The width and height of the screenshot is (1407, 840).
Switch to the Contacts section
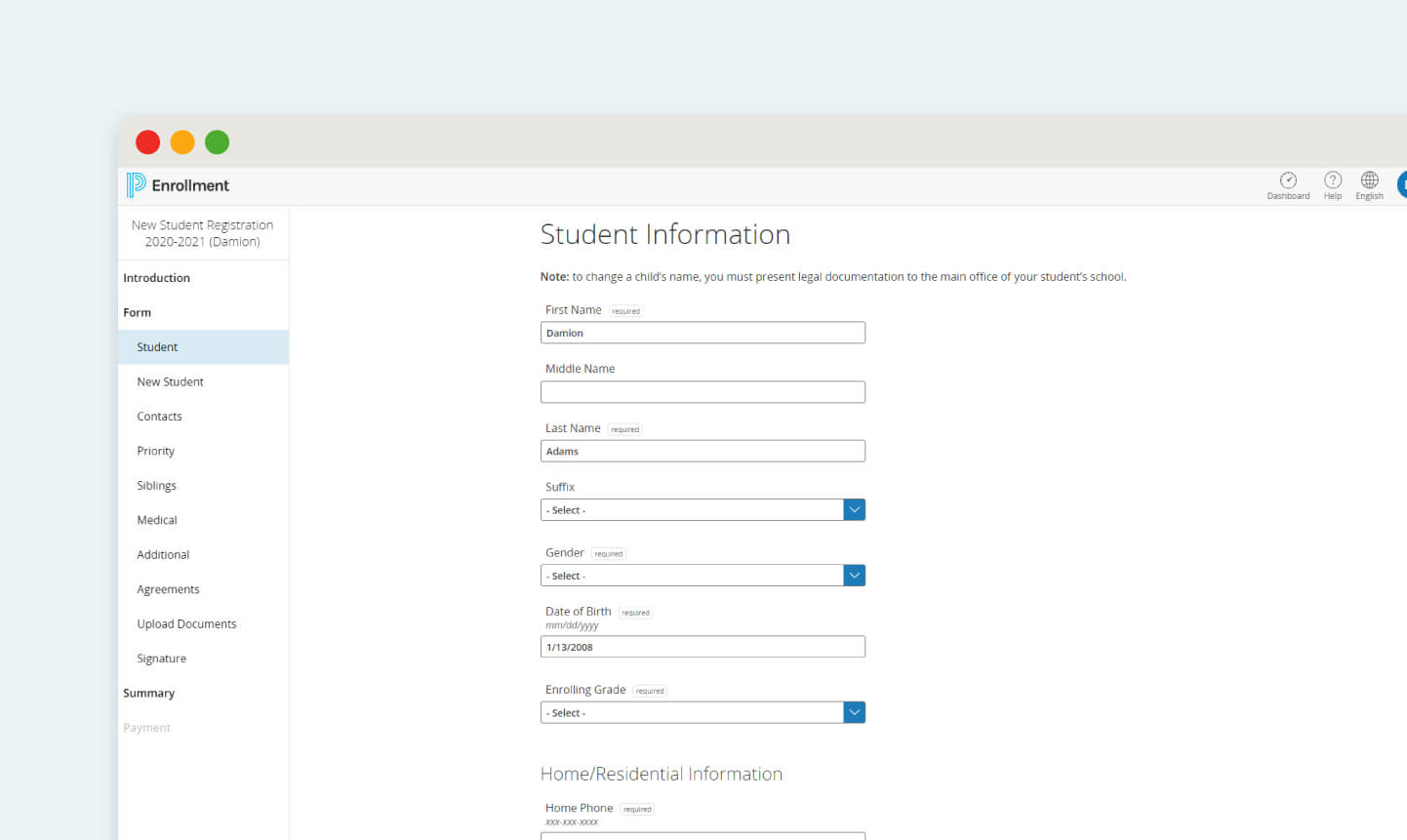point(159,416)
